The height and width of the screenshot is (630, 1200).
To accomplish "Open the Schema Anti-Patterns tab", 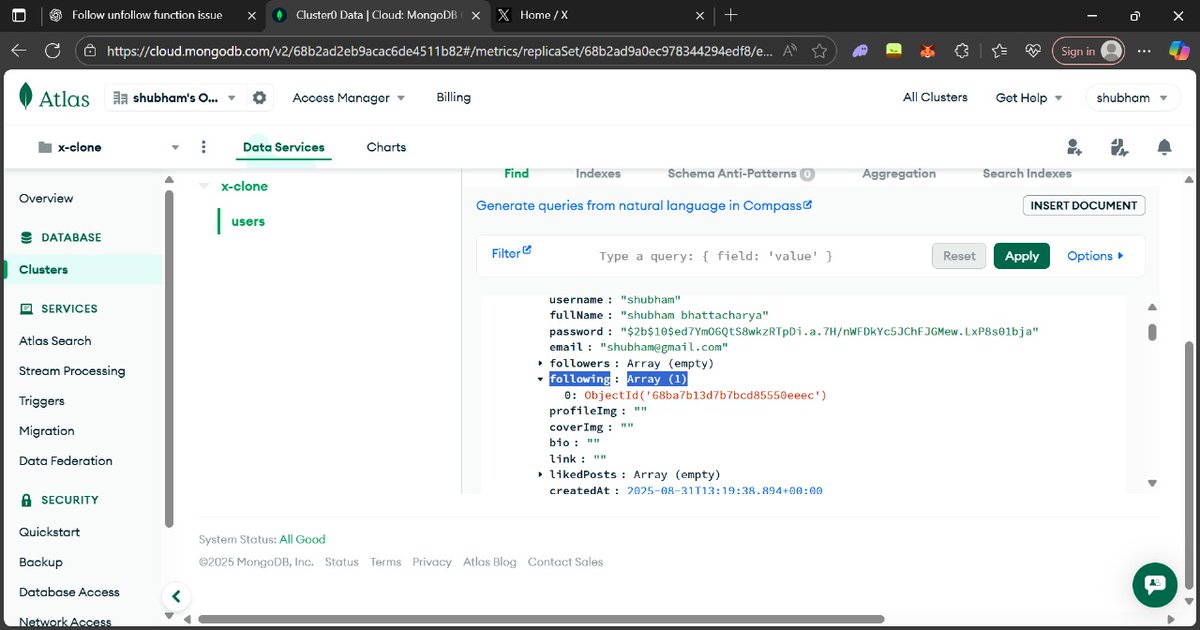I will (741, 173).
